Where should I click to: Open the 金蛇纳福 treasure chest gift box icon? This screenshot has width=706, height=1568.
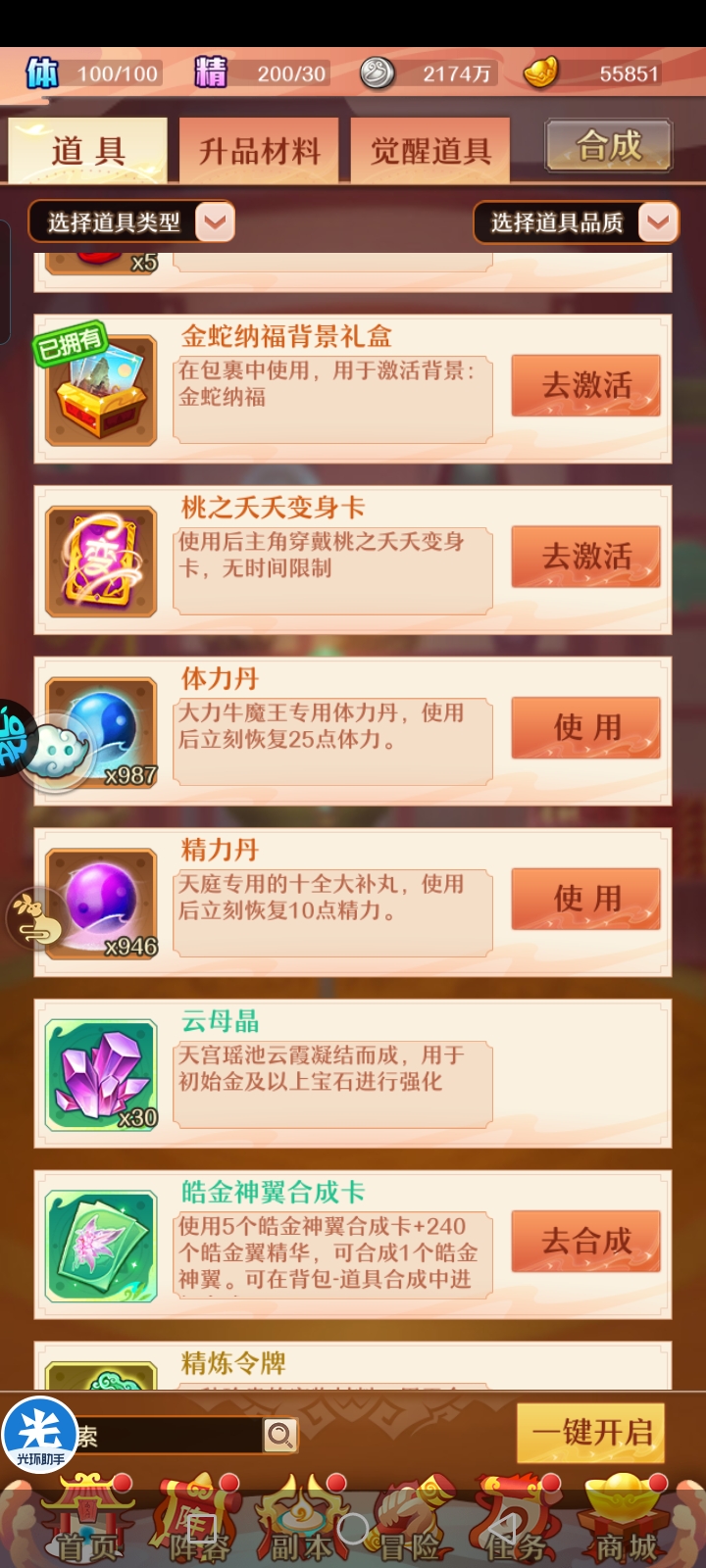[102, 389]
